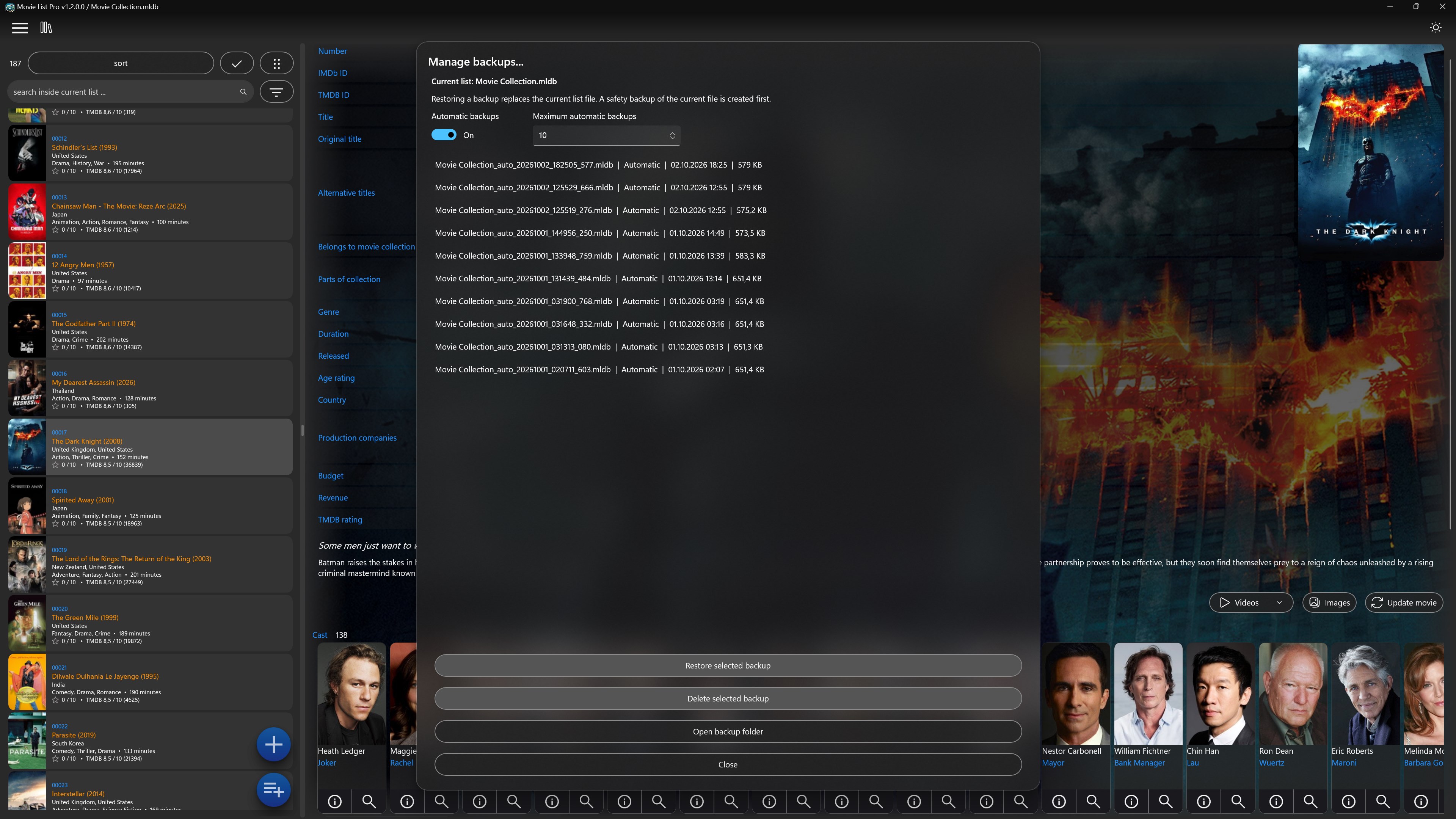Image resolution: width=1456 pixels, height=819 pixels.
Task: Open the six-dot grid options button
Action: click(276, 63)
